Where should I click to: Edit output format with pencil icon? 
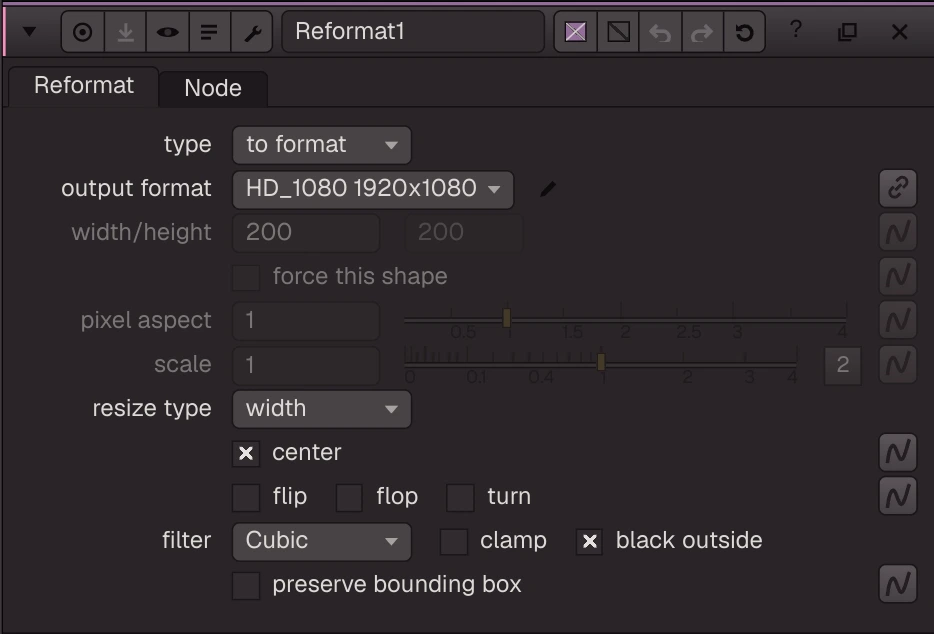point(547,189)
